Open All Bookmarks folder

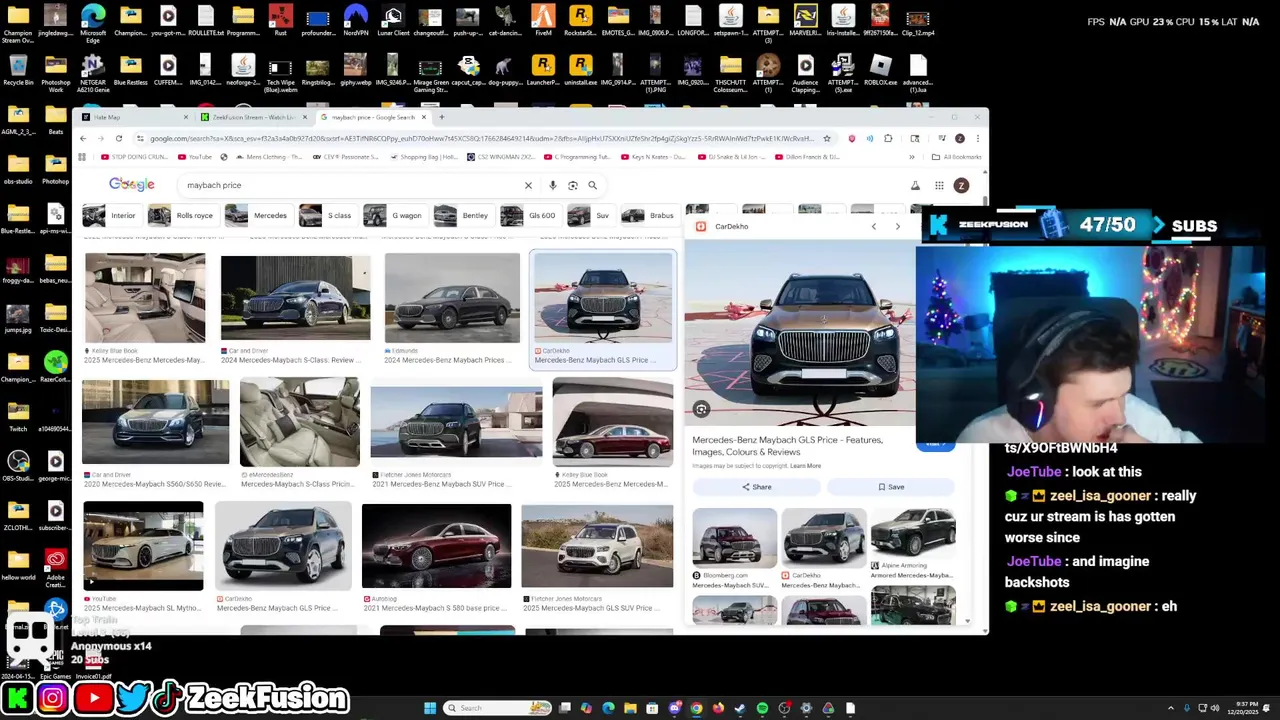click(x=957, y=157)
